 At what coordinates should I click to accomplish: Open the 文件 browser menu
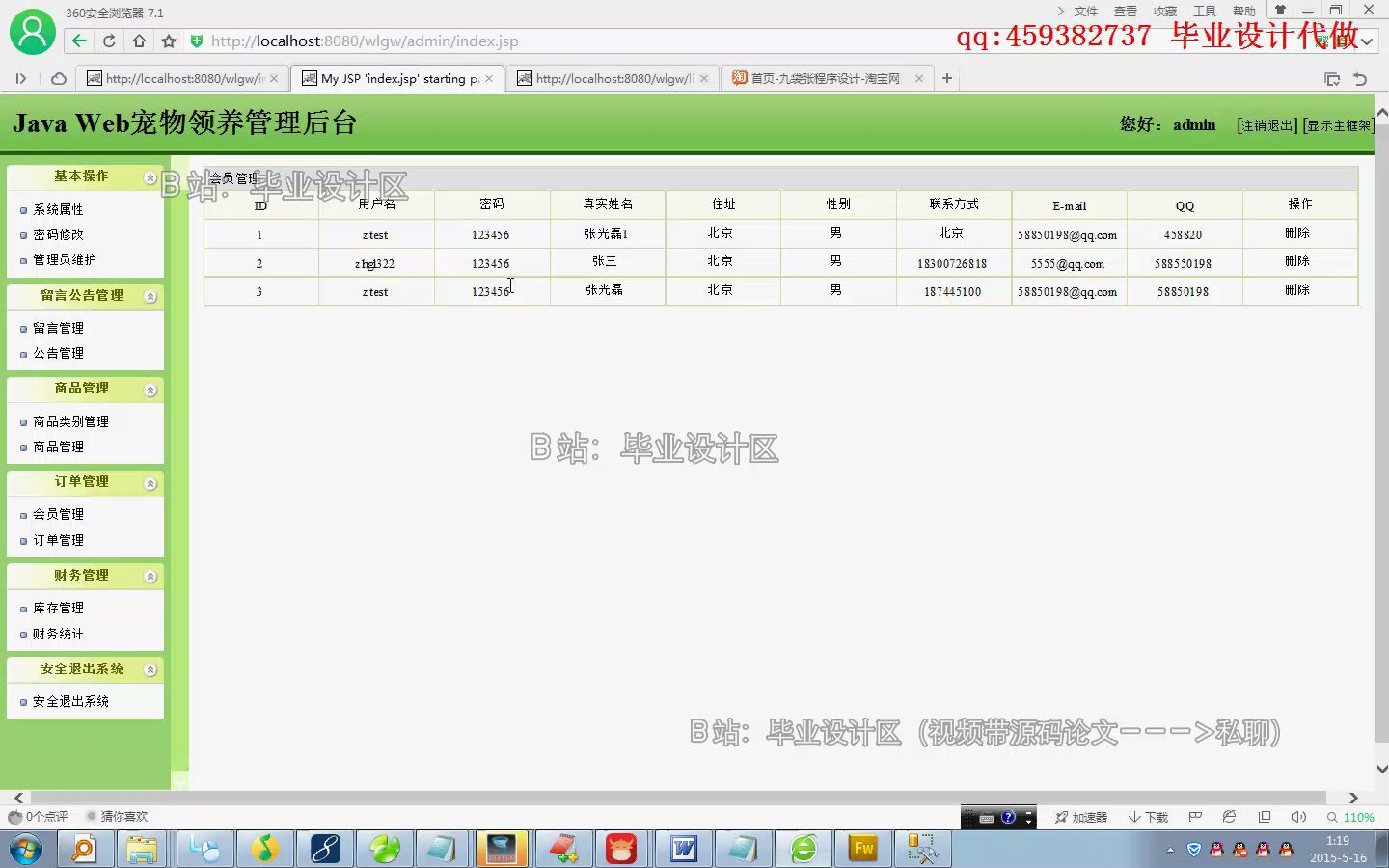1086,12
